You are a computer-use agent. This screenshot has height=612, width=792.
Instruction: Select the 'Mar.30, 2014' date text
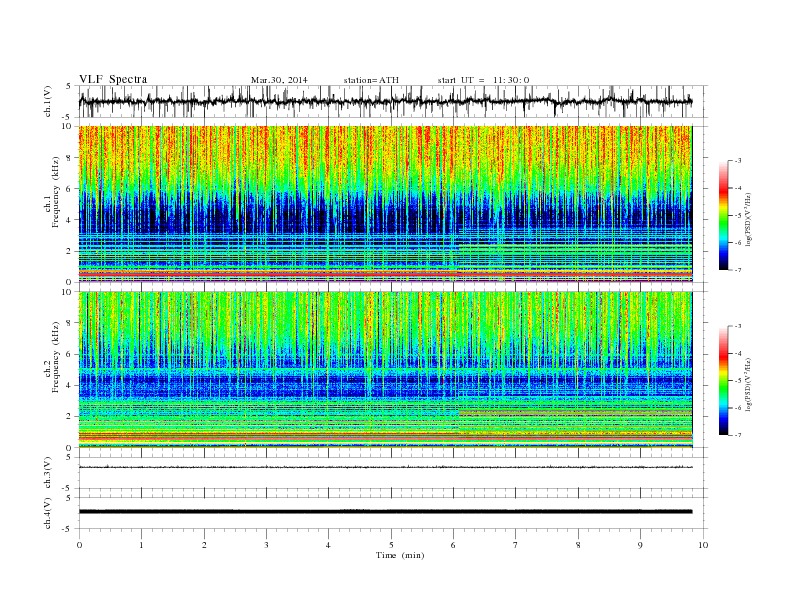coord(279,80)
